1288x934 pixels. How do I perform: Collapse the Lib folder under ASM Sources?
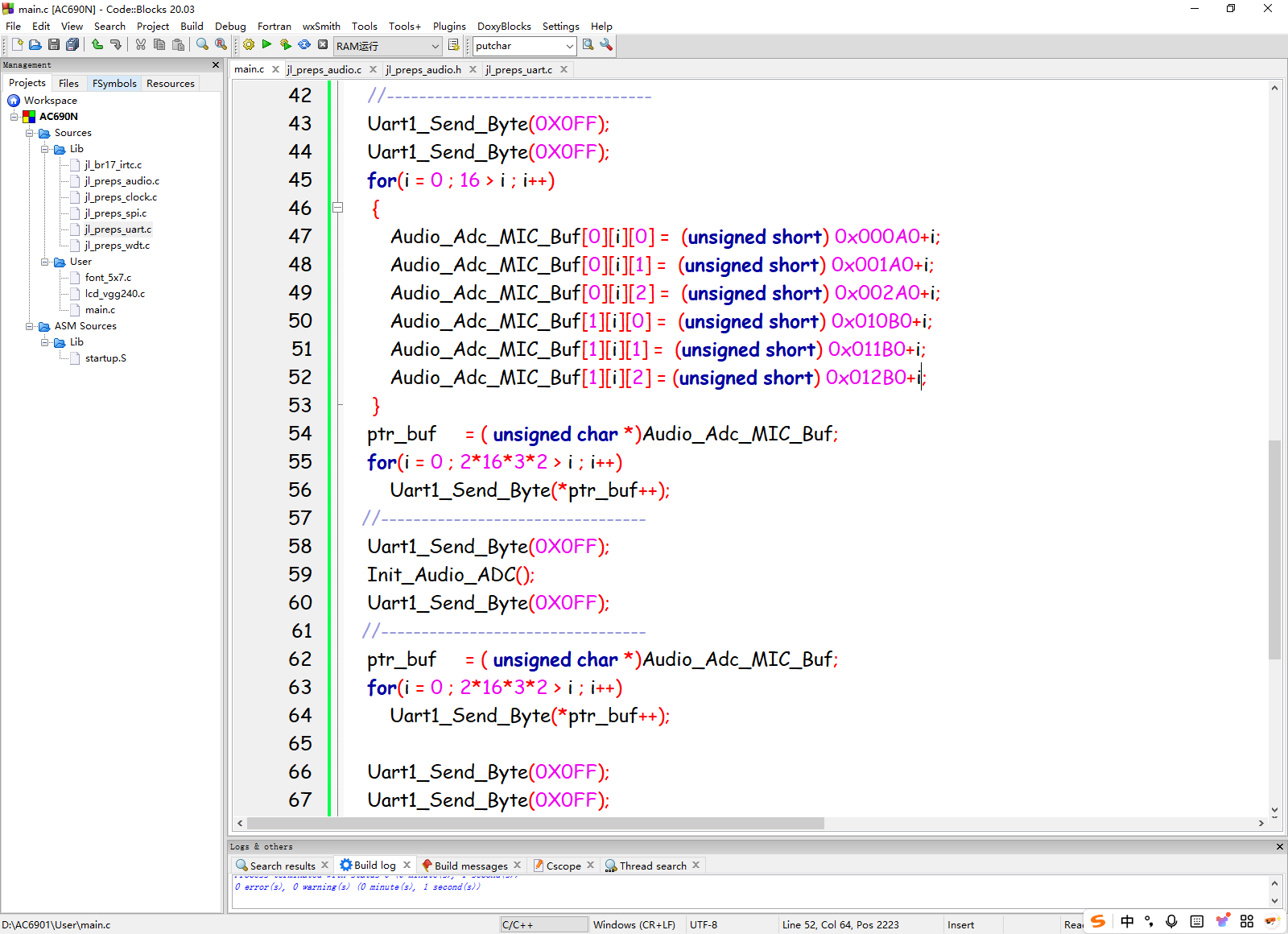point(45,342)
